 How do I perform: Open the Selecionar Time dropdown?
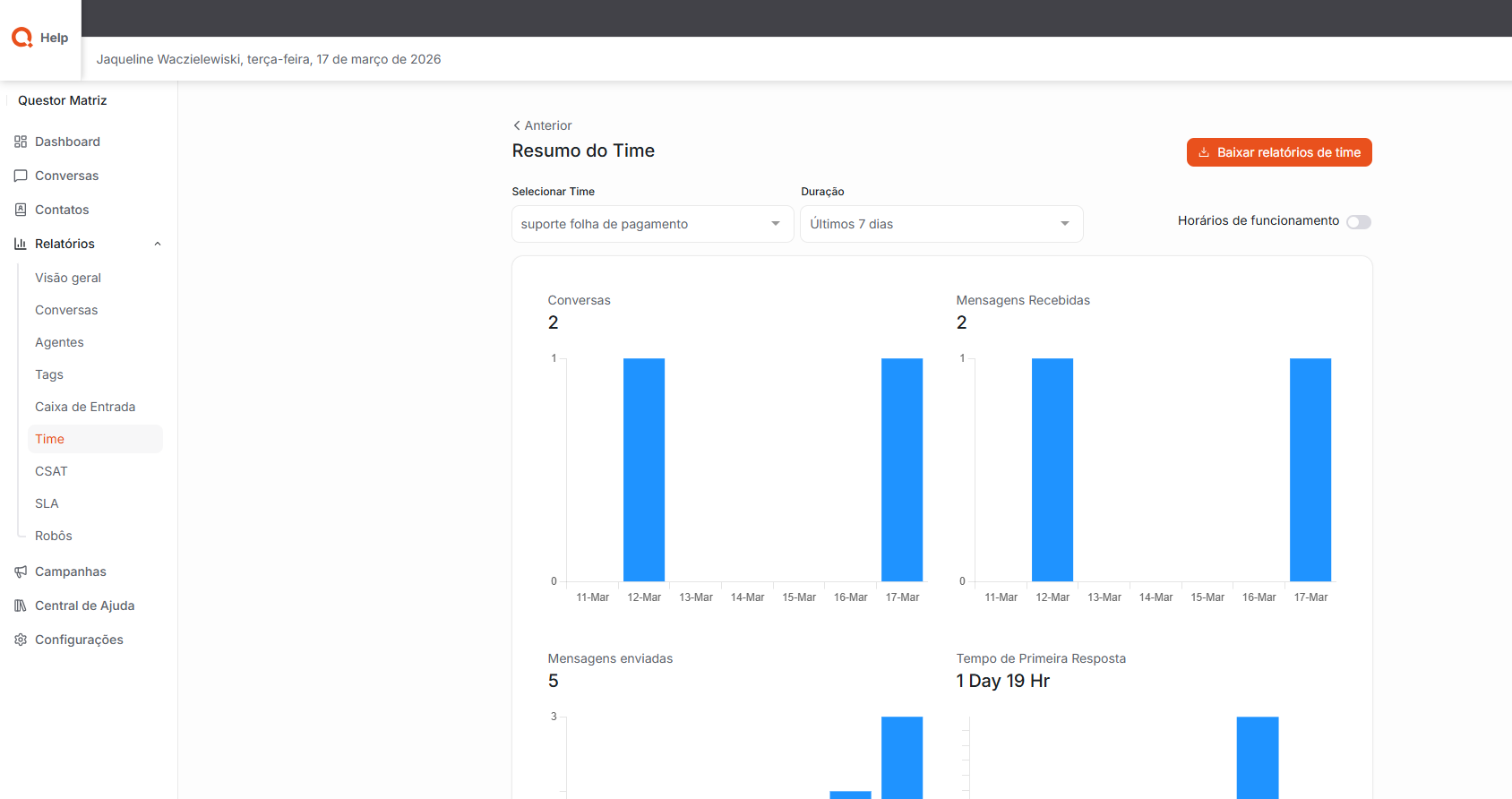pyautogui.click(x=652, y=224)
